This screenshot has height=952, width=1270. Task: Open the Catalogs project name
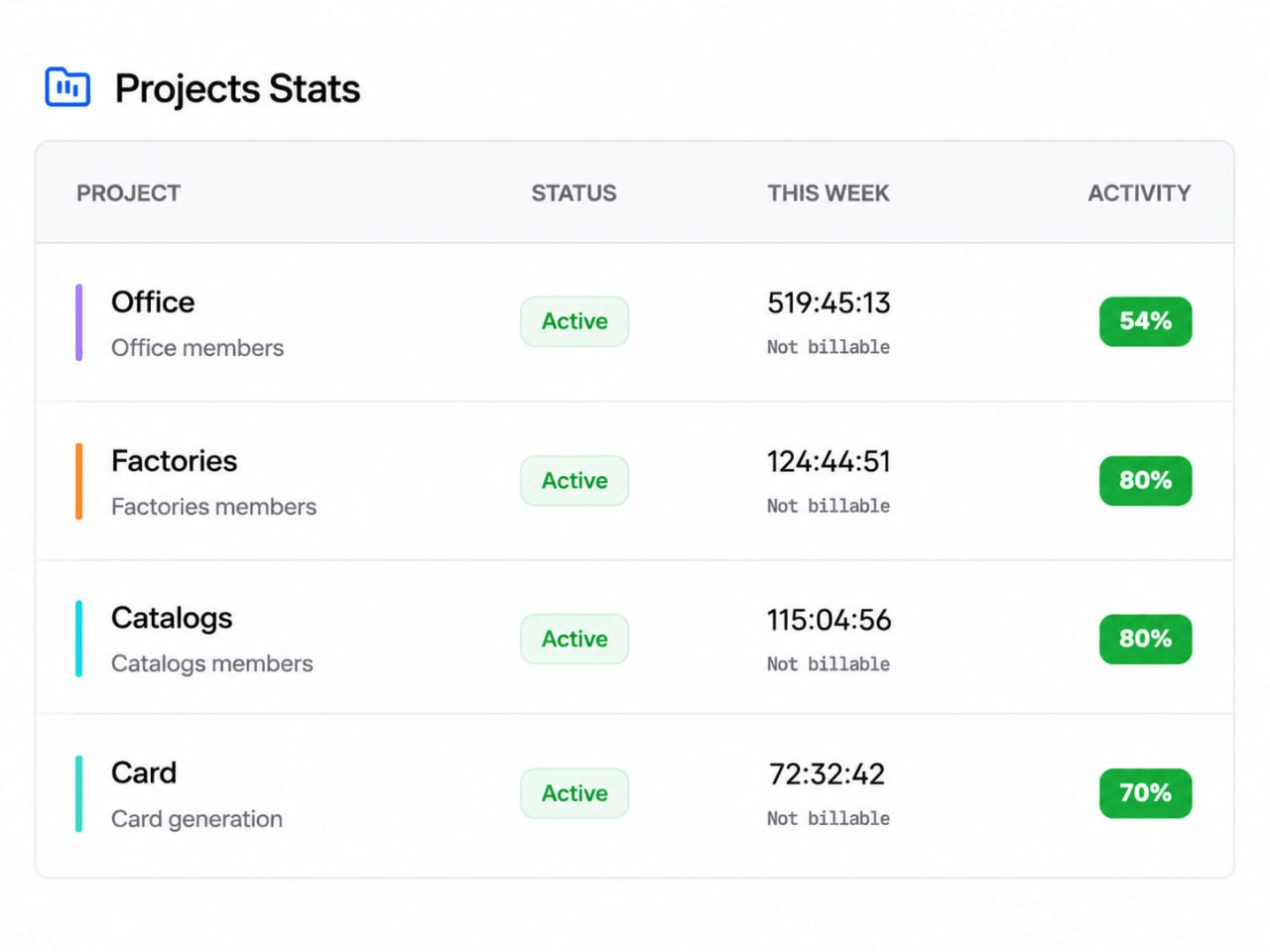tap(172, 618)
